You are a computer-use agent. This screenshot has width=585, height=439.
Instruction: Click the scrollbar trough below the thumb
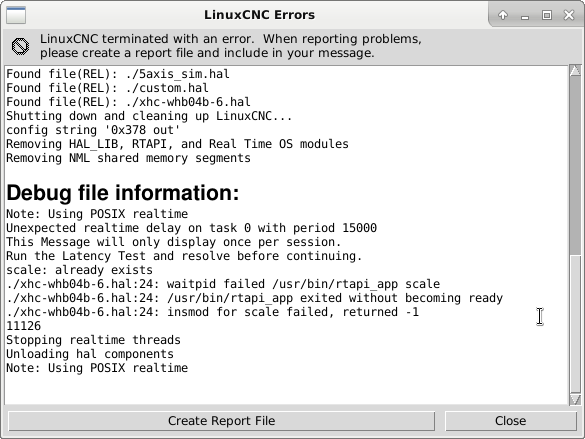tap(575, 324)
